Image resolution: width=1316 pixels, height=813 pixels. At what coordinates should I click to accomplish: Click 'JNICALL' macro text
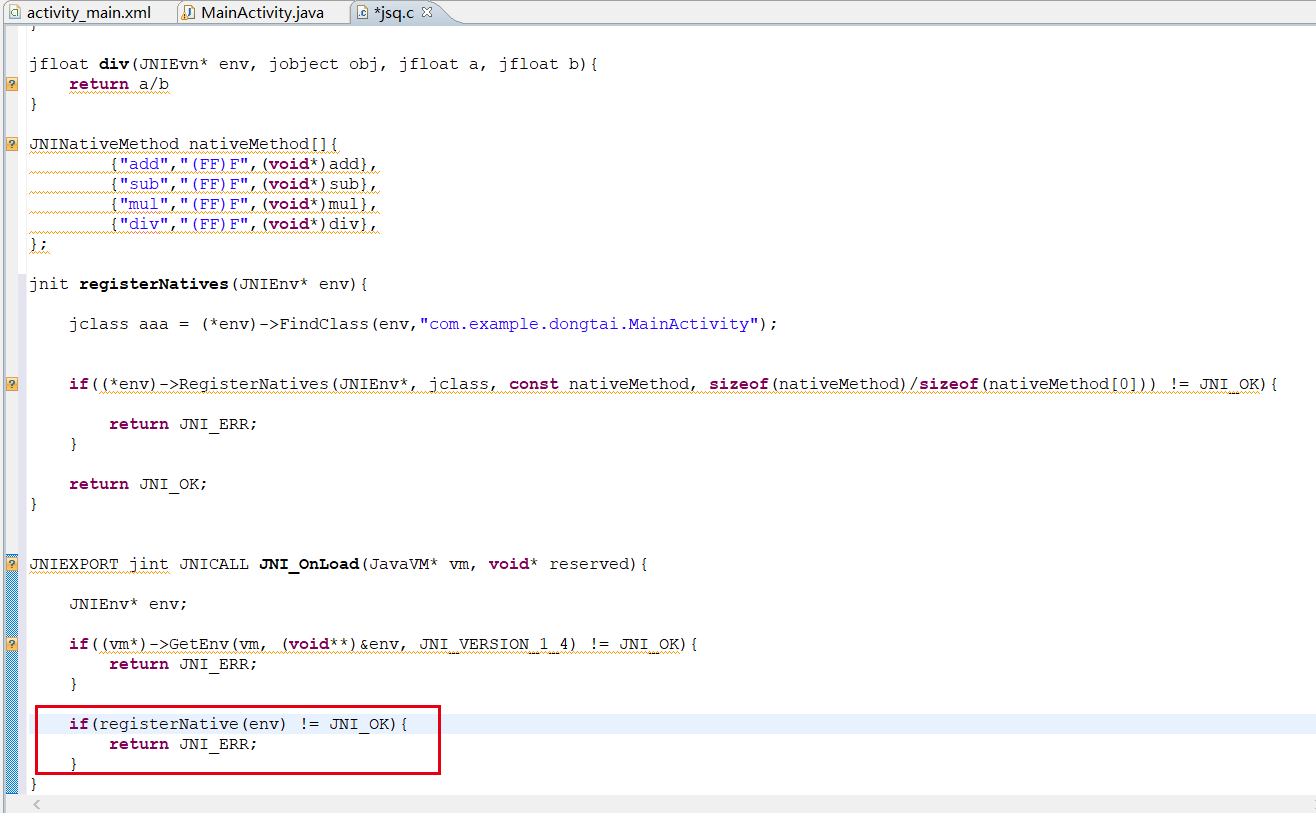(214, 564)
